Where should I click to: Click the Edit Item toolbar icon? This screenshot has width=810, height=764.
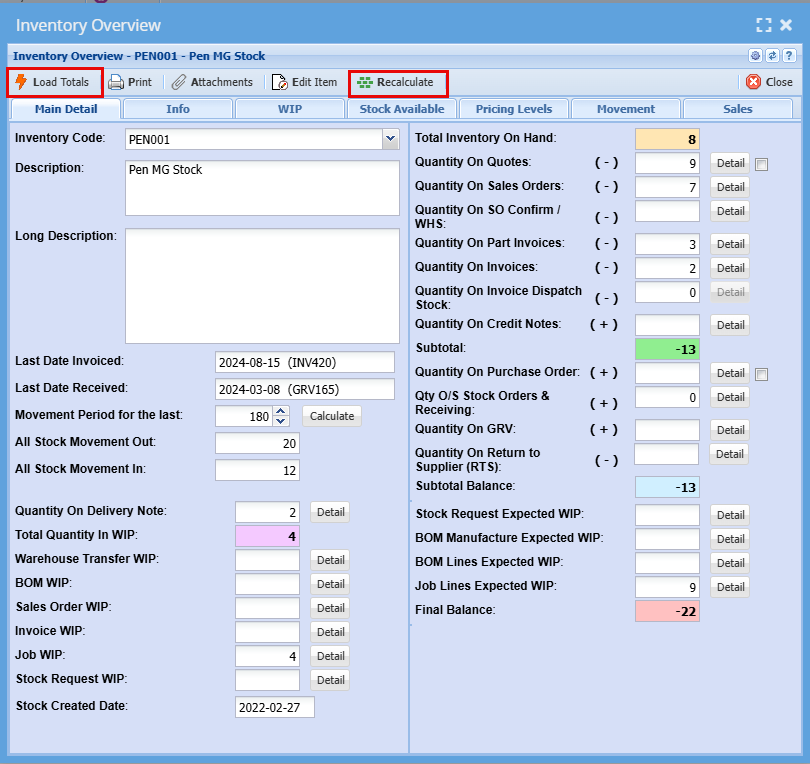[279, 82]
